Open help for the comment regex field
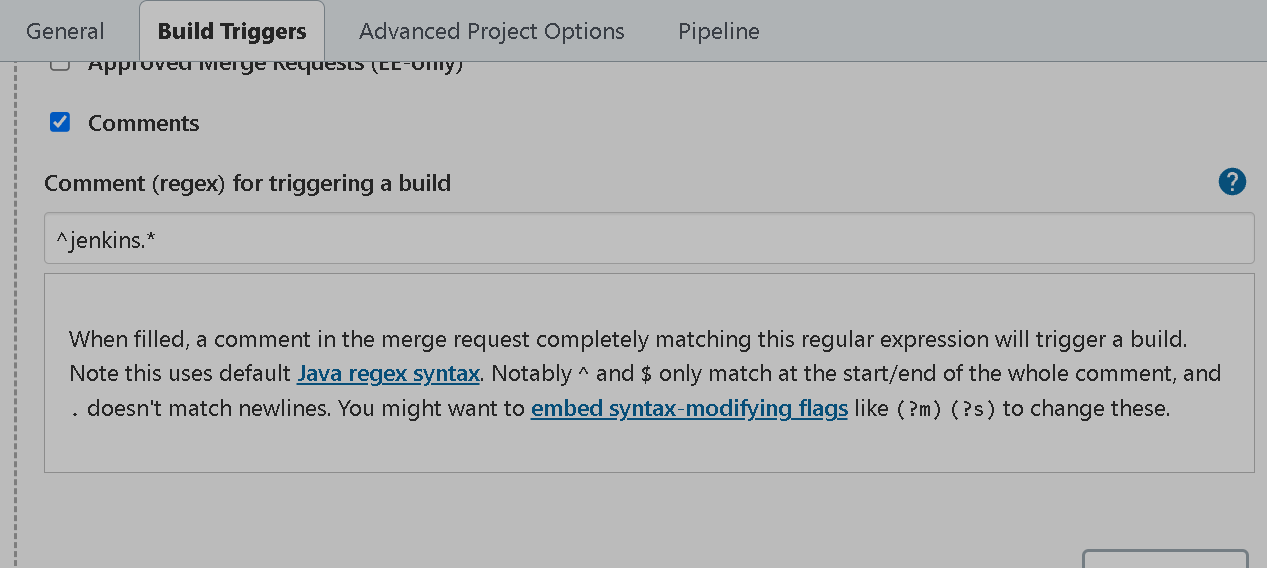This screenshot has height=568, width=1267. pos(1232,182)
